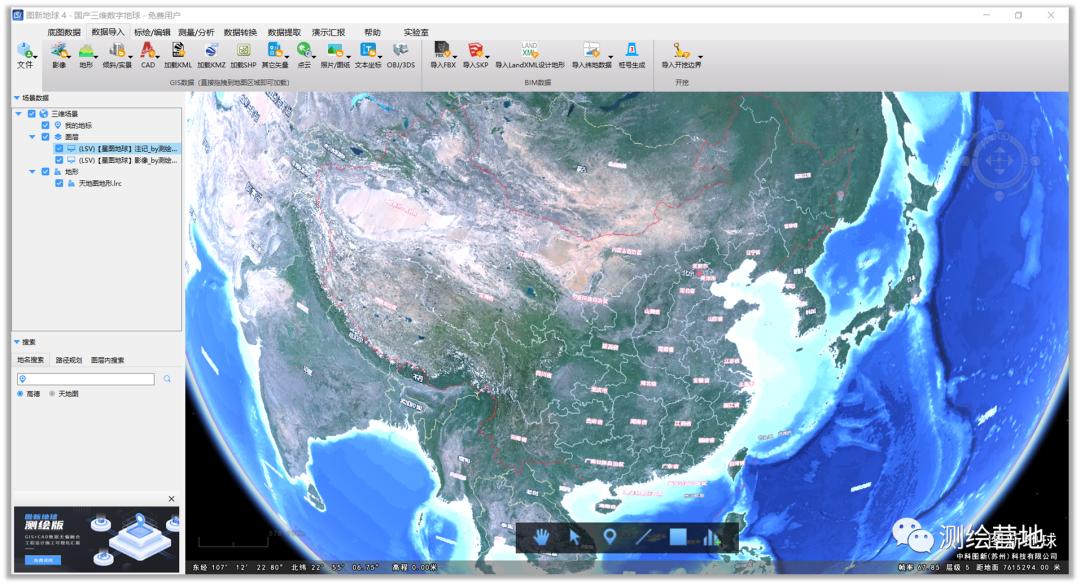Select the placemark pin tool
Image resolution: width=1080 pixels, height=585 pixels.
point(609,537)
